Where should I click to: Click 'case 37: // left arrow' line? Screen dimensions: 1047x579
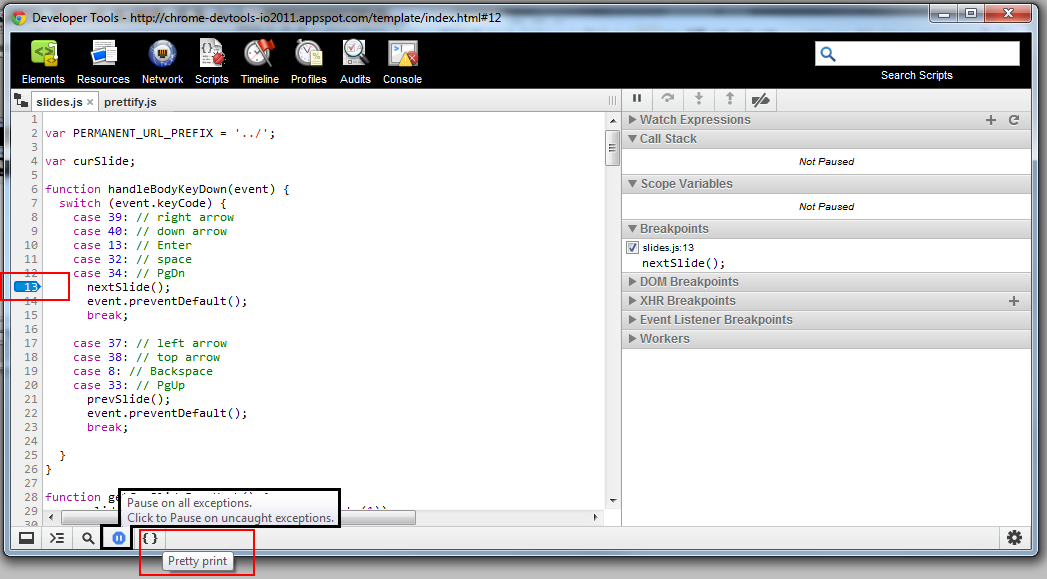coord(150,343)
